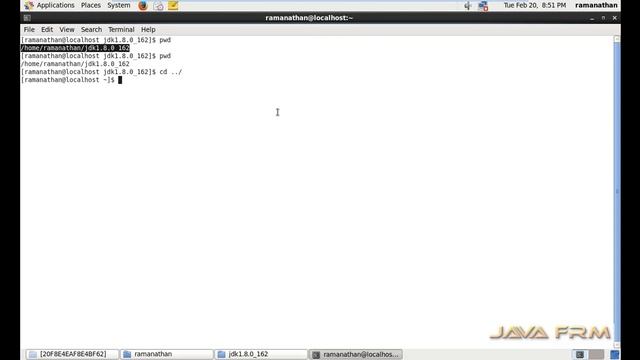Click the 'cd ../' command line
This screenshot has width=640, height=360.
pyautogui.click(x=102, y=72)
